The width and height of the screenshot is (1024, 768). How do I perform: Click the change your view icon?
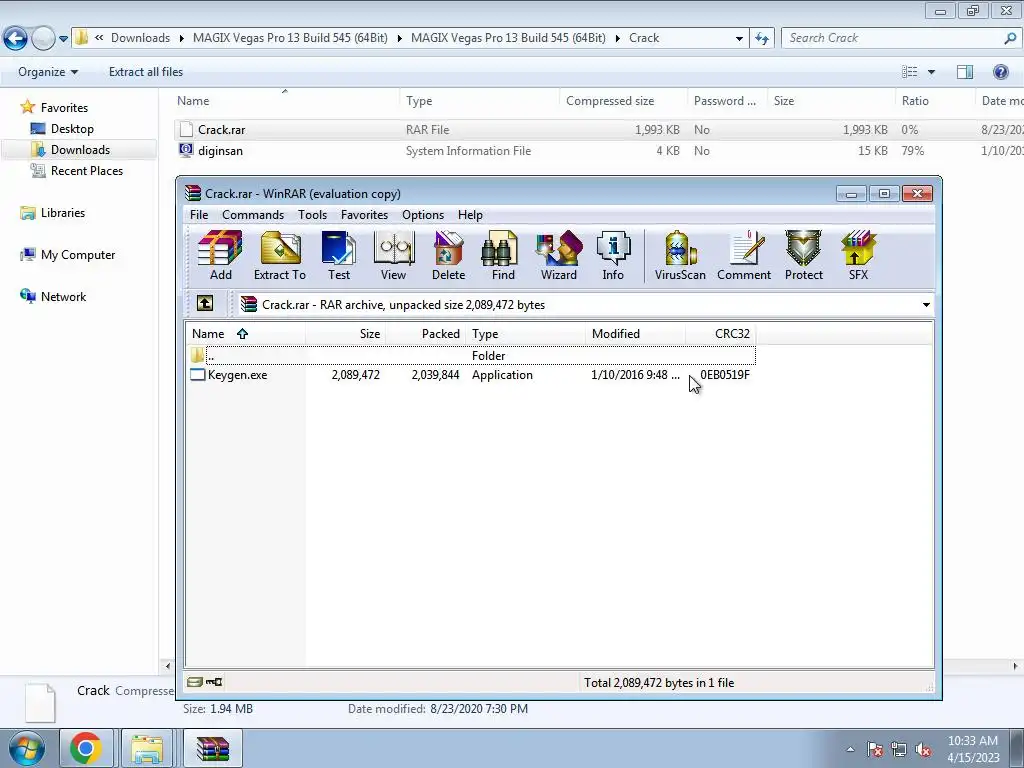pos(910,72)
